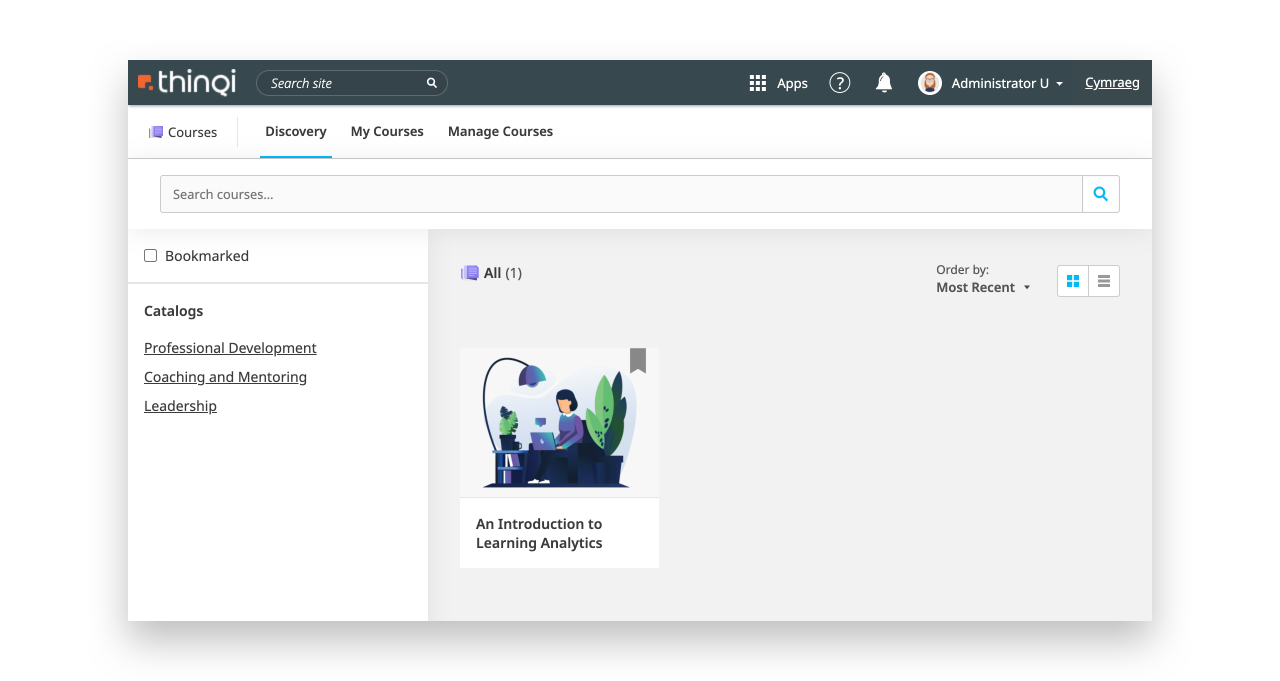Switch to the My Courses tab
The height and width of the screenshot is (681, 1280).
pos(387,131)
